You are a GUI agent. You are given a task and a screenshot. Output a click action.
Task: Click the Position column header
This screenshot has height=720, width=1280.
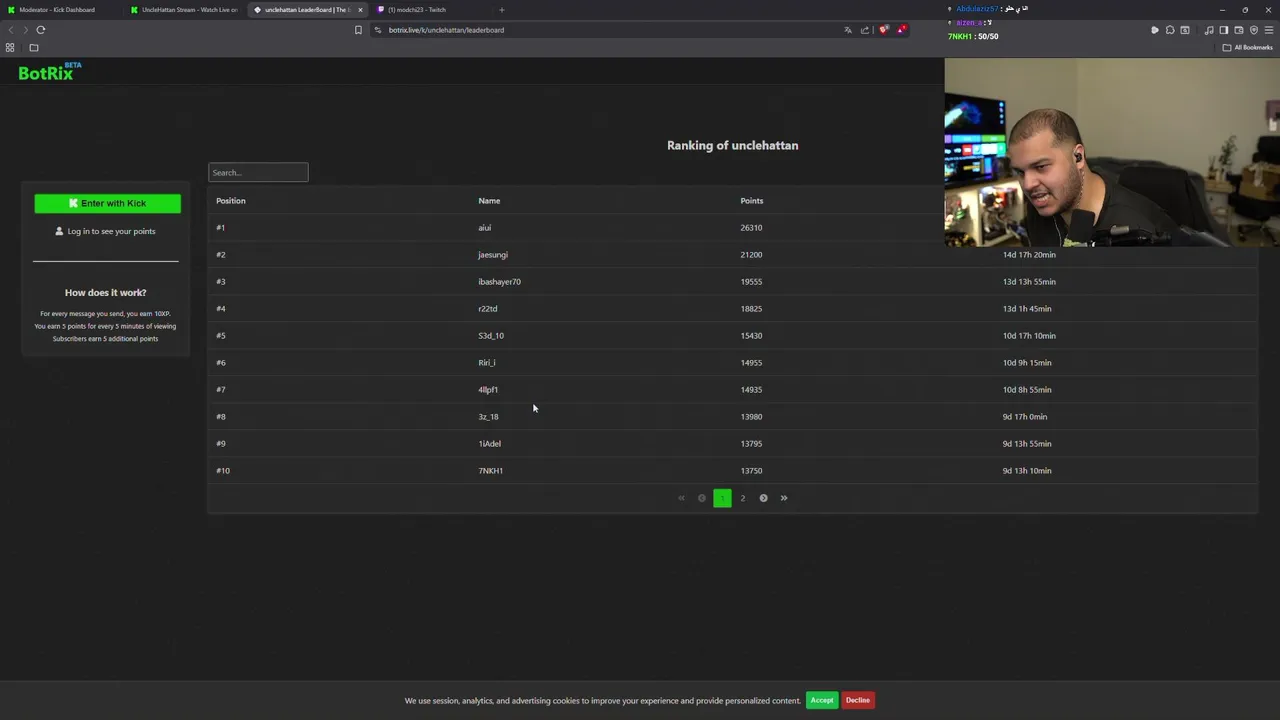(231, 200)
